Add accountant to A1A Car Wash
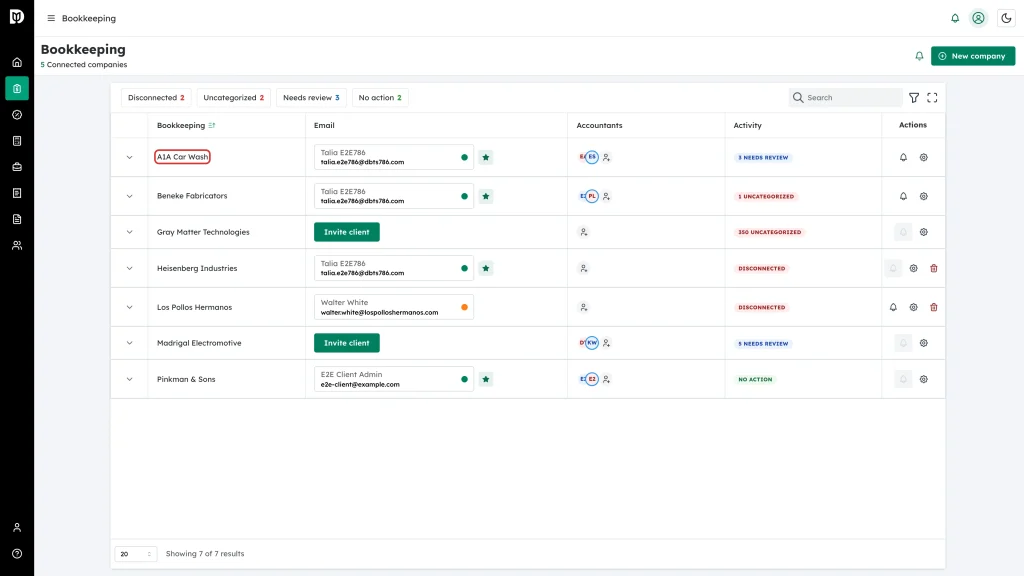Image resolution: width=1024 pixels, height=576 pixels. (607, 157)
